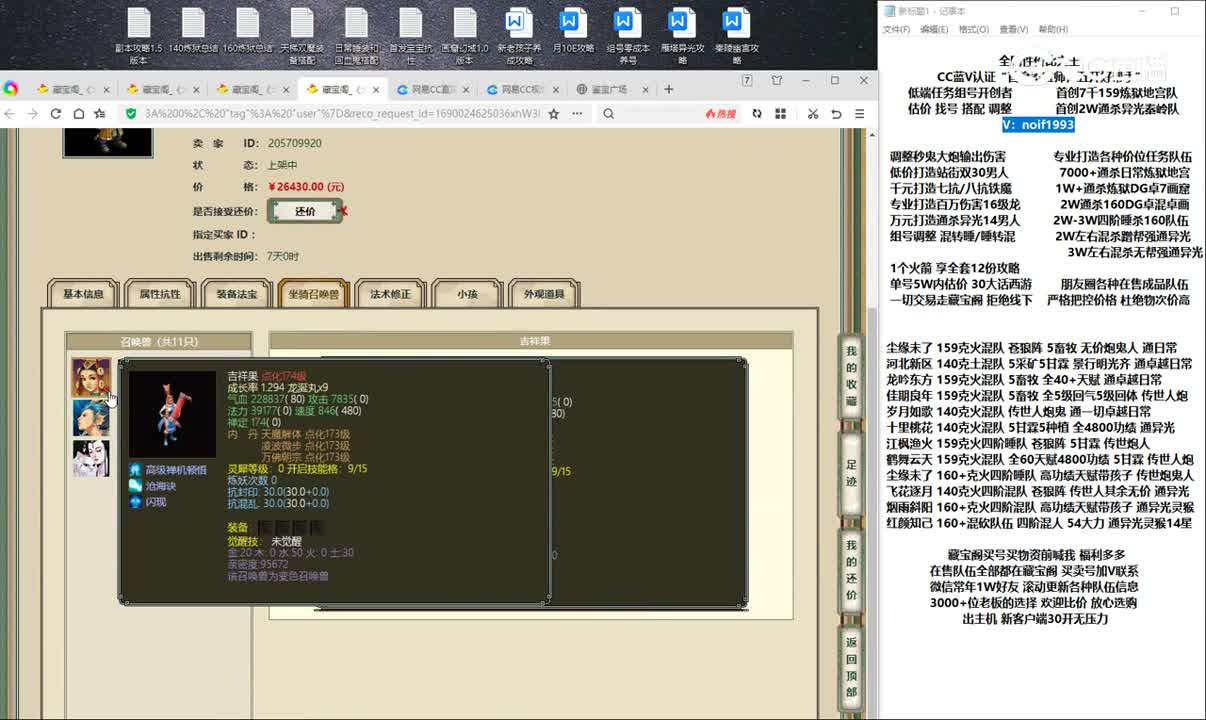Image resolution: width=1206 pixels, height=720 pixels.
Task: Switch to the 鉴宝广场 browser tab
Action: [x=610, y=89]
